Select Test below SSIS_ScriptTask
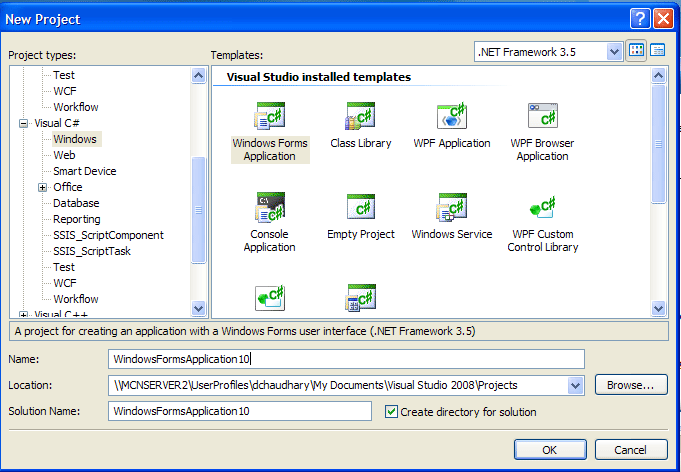 click(x=64, y=267)
